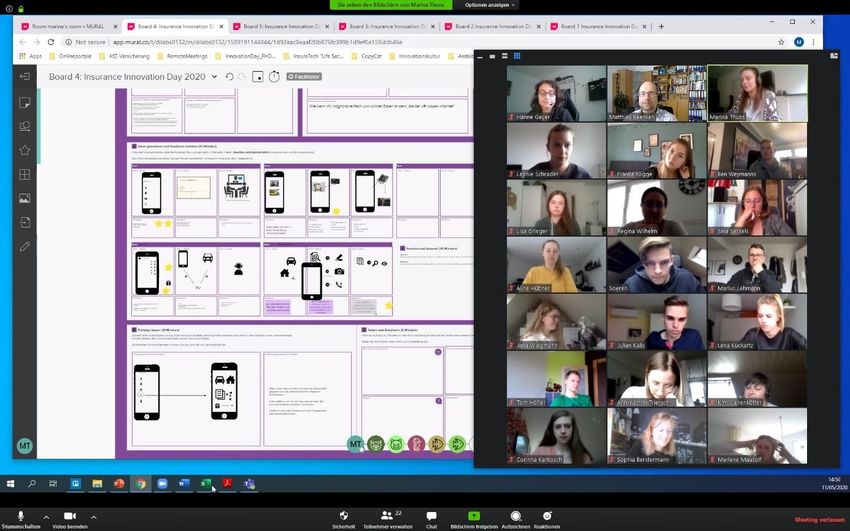Expand the audio options arrow beside Stummschalten
The width and height of the screenshot is (850, 531).
46,516
